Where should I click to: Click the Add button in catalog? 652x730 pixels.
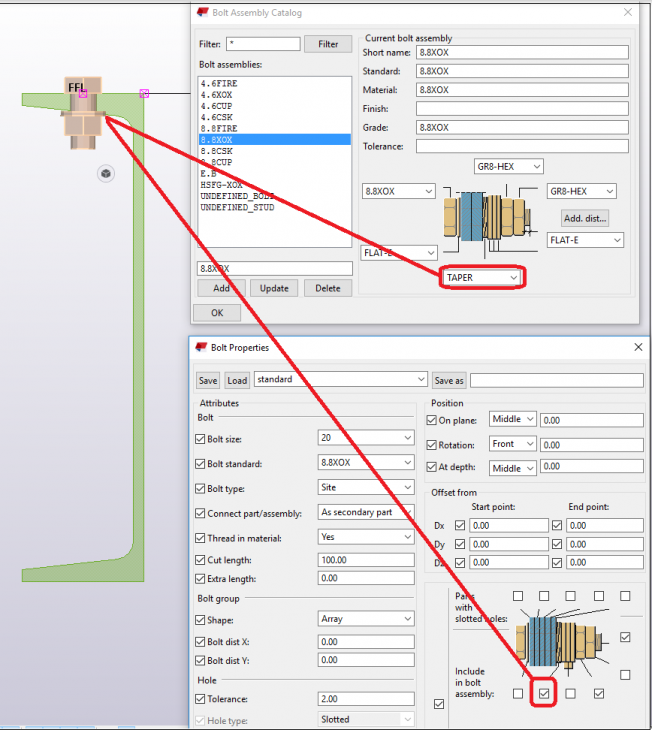pos(221,288)
